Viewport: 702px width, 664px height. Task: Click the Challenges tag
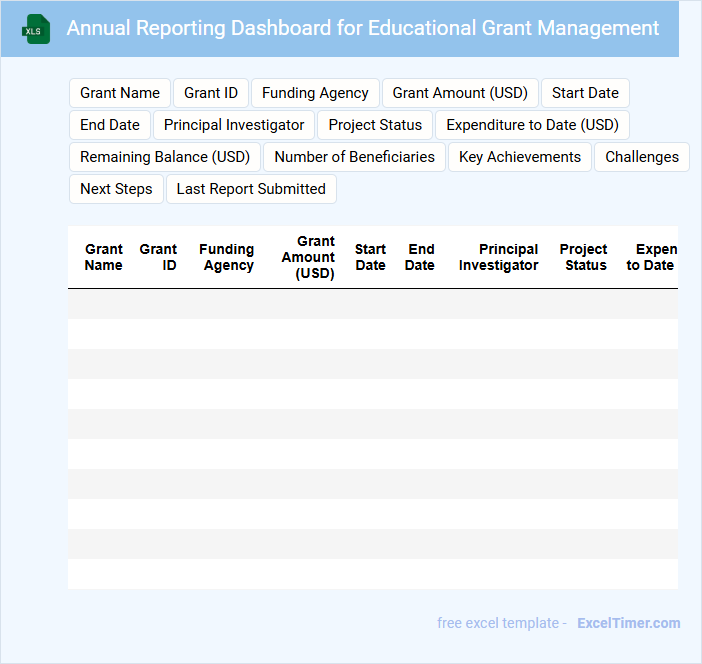point(642,157)
